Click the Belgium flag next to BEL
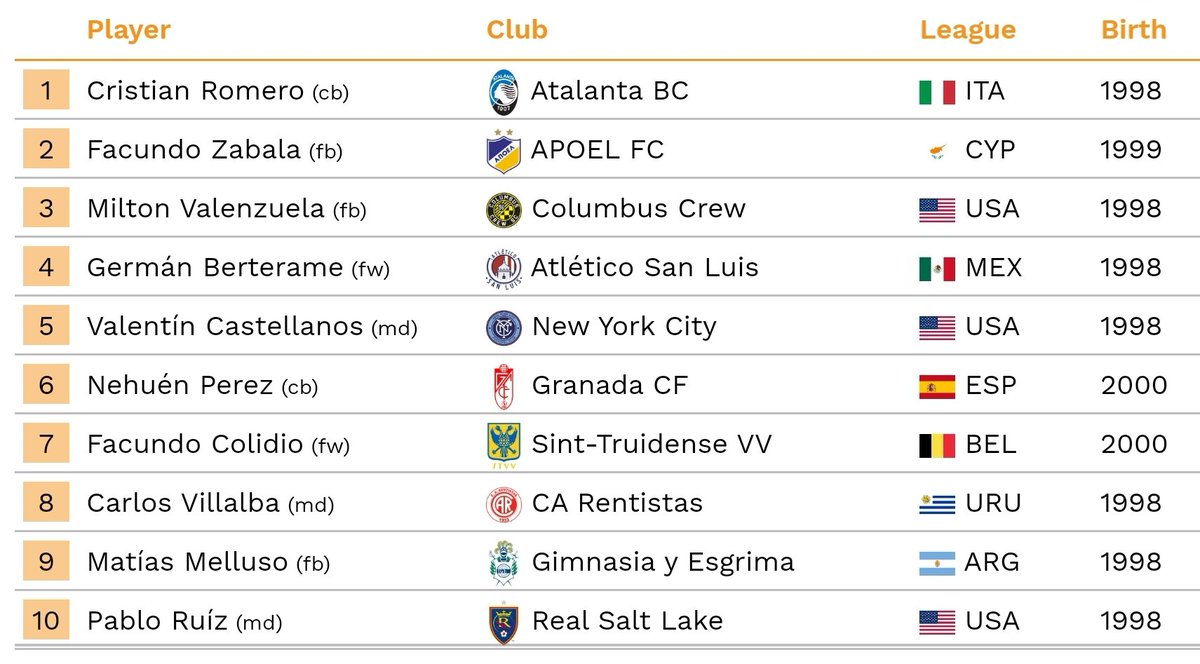Image resolution: width=1200 pixels, height=664 pixels. pos(937,445)
